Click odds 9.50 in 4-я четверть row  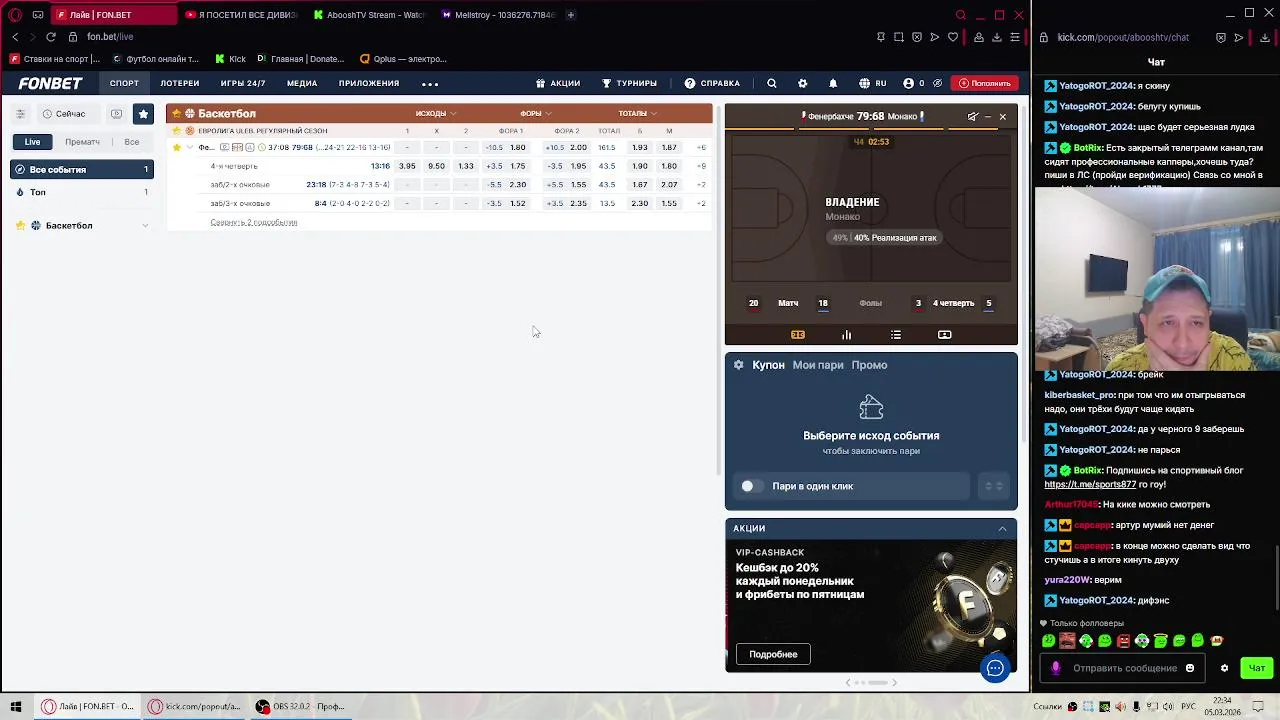(x=436, y=166)
